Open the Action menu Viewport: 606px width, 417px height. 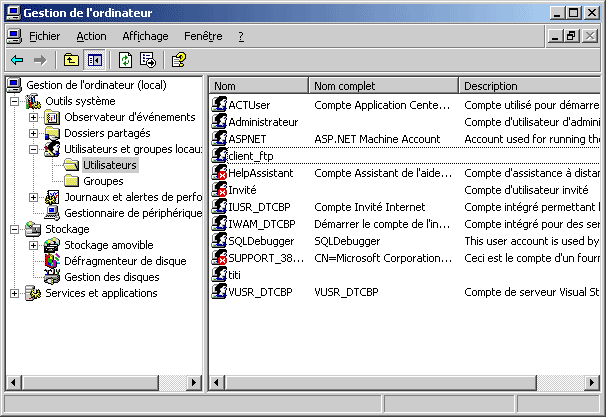click(x=91, y=36)
